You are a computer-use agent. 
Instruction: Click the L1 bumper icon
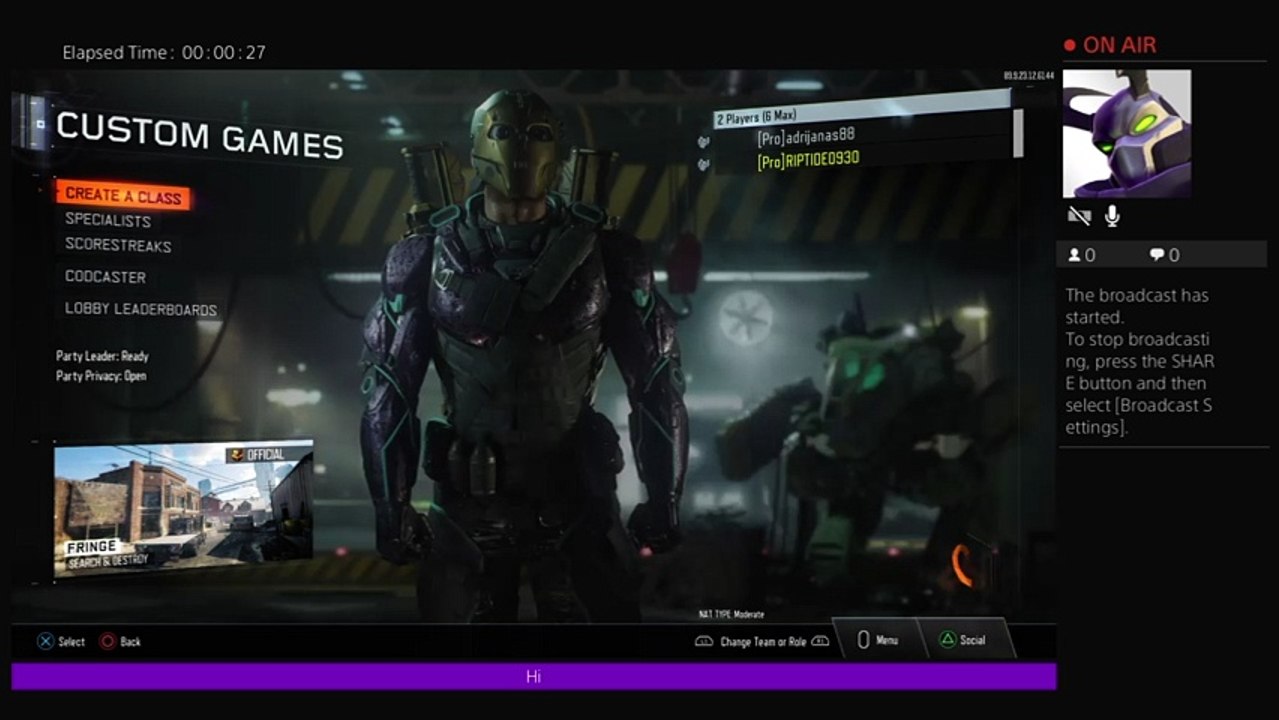pos(704,642)
